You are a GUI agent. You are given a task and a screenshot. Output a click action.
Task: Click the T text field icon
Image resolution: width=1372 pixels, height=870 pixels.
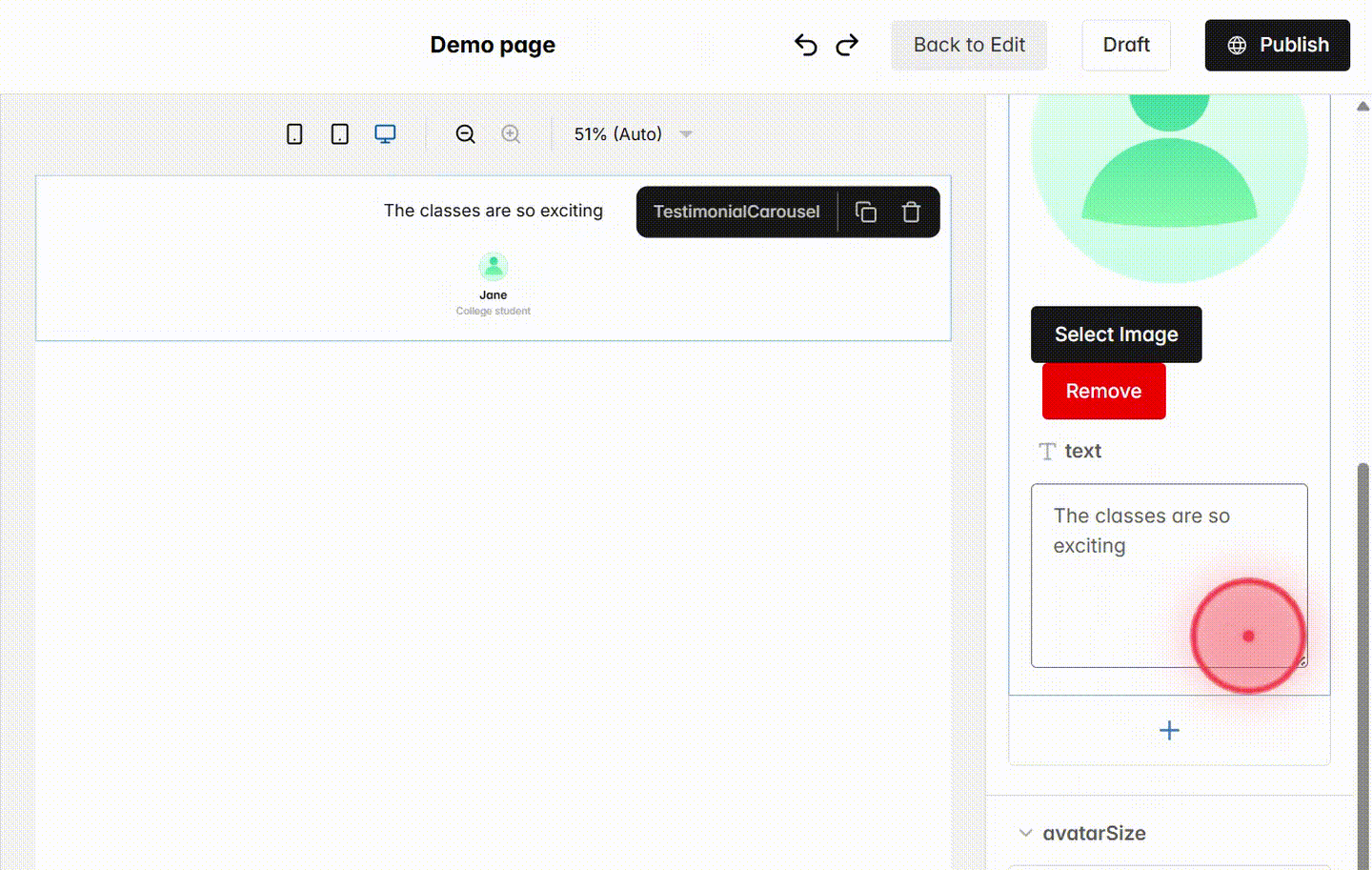click(x=1046, y=451)
